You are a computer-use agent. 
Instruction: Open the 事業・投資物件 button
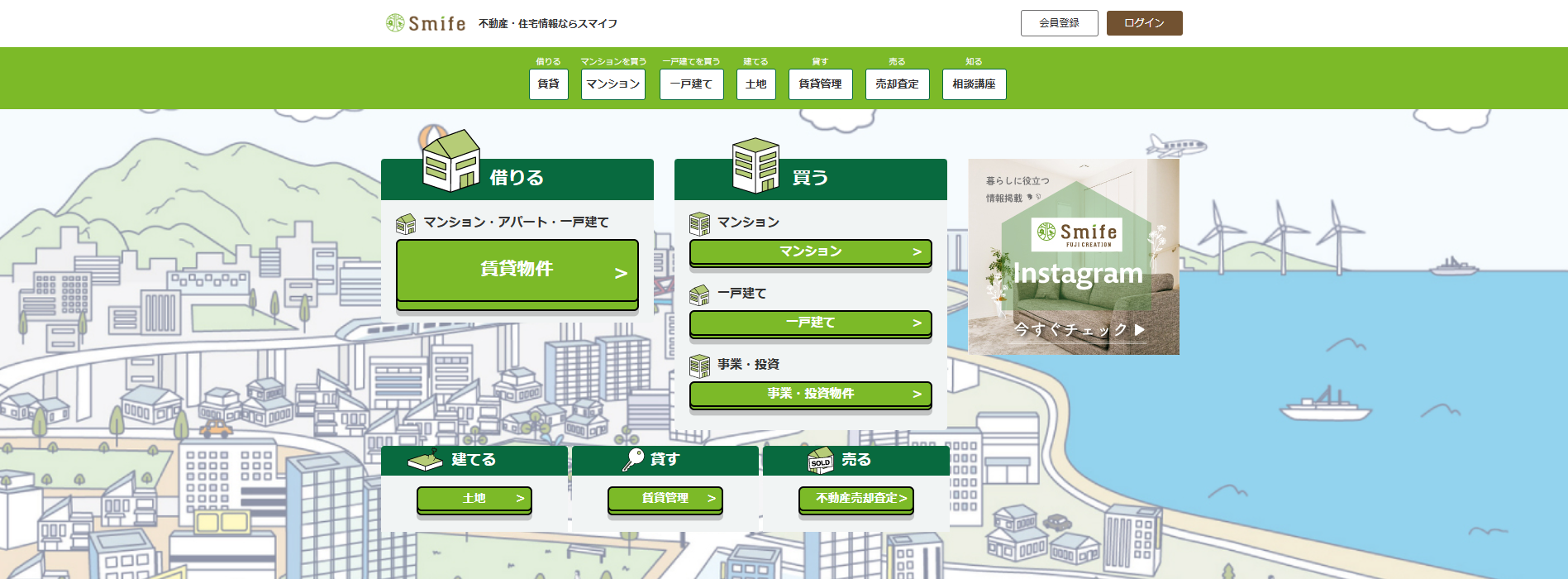point(811,395)
